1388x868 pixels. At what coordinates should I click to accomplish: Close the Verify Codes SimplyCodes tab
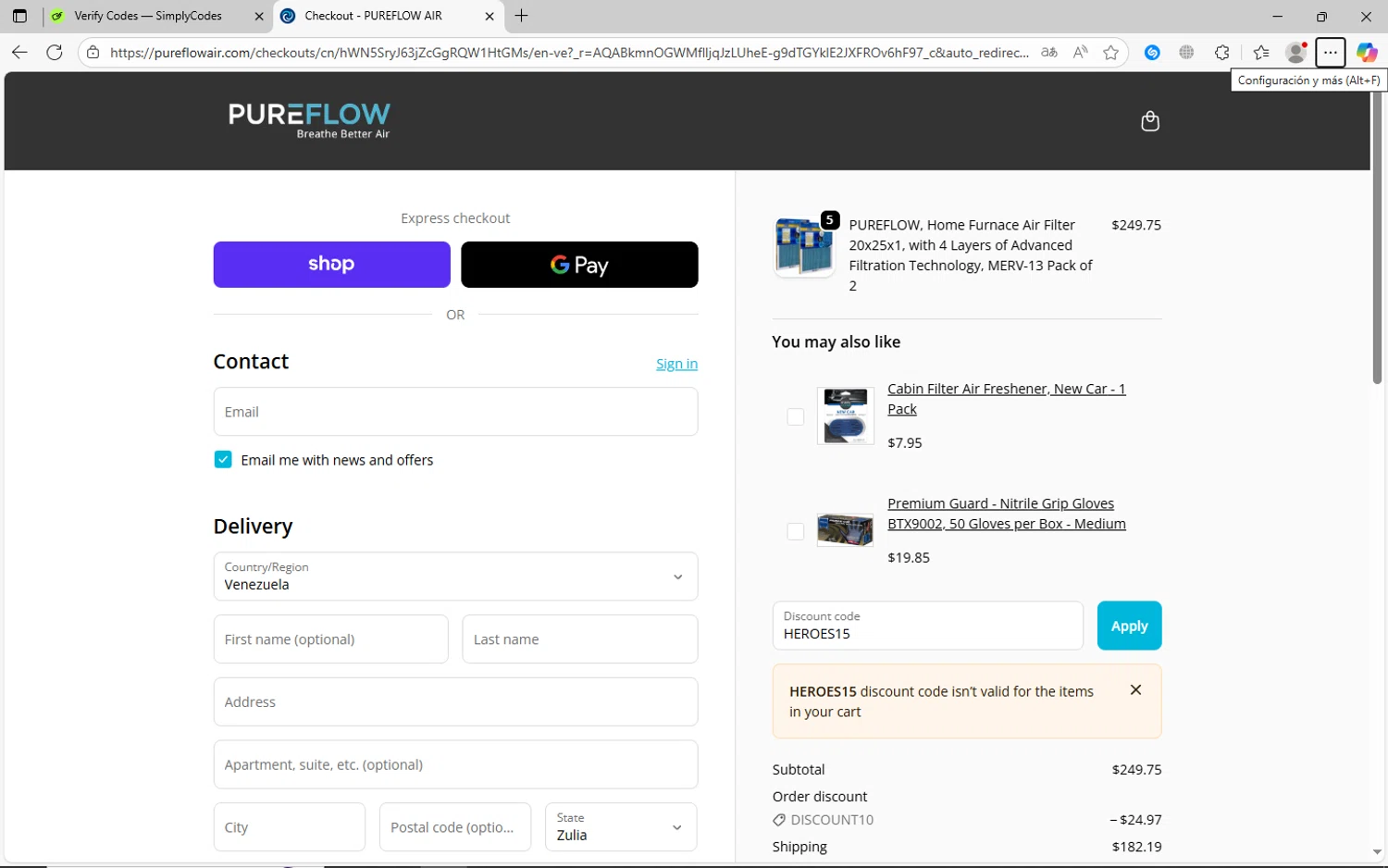coord(259,16)
